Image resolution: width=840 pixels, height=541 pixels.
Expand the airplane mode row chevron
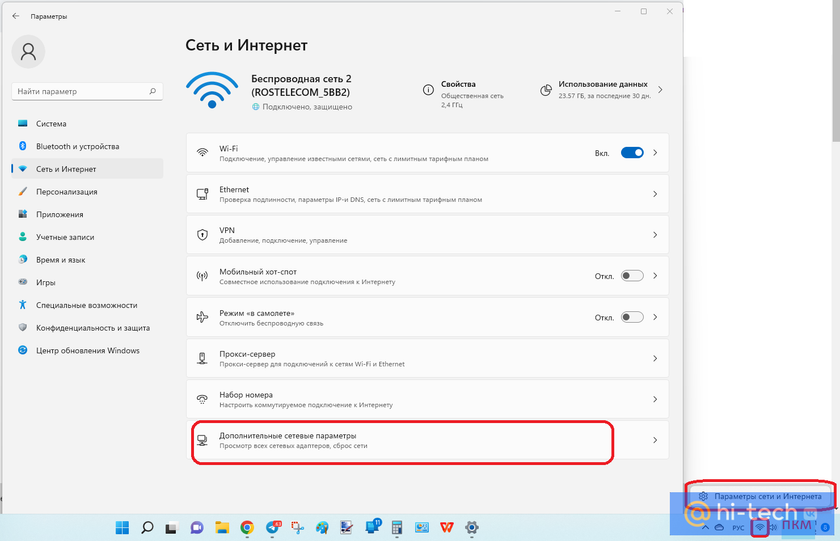655,317
